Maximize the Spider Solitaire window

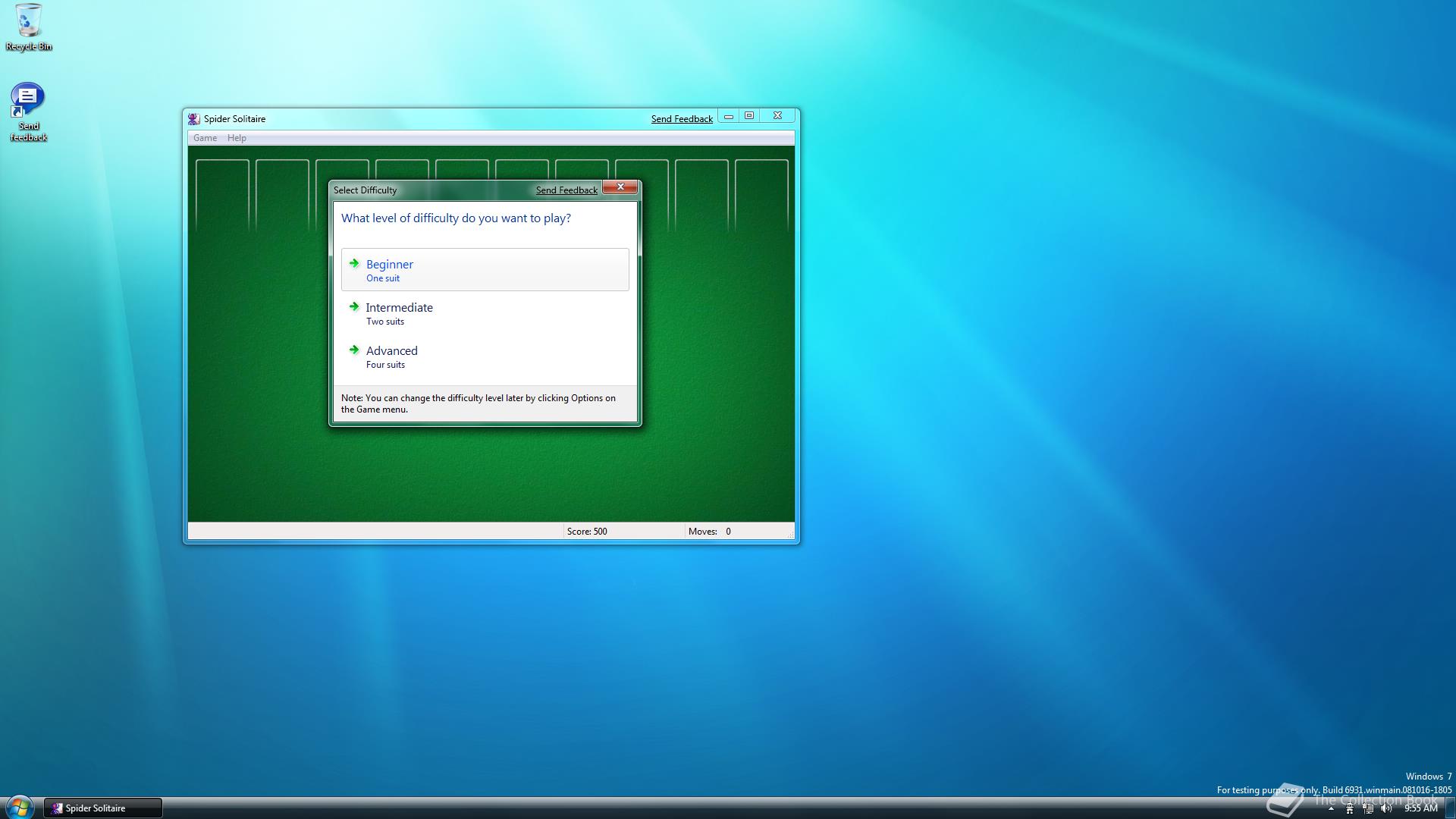[749, 116]
